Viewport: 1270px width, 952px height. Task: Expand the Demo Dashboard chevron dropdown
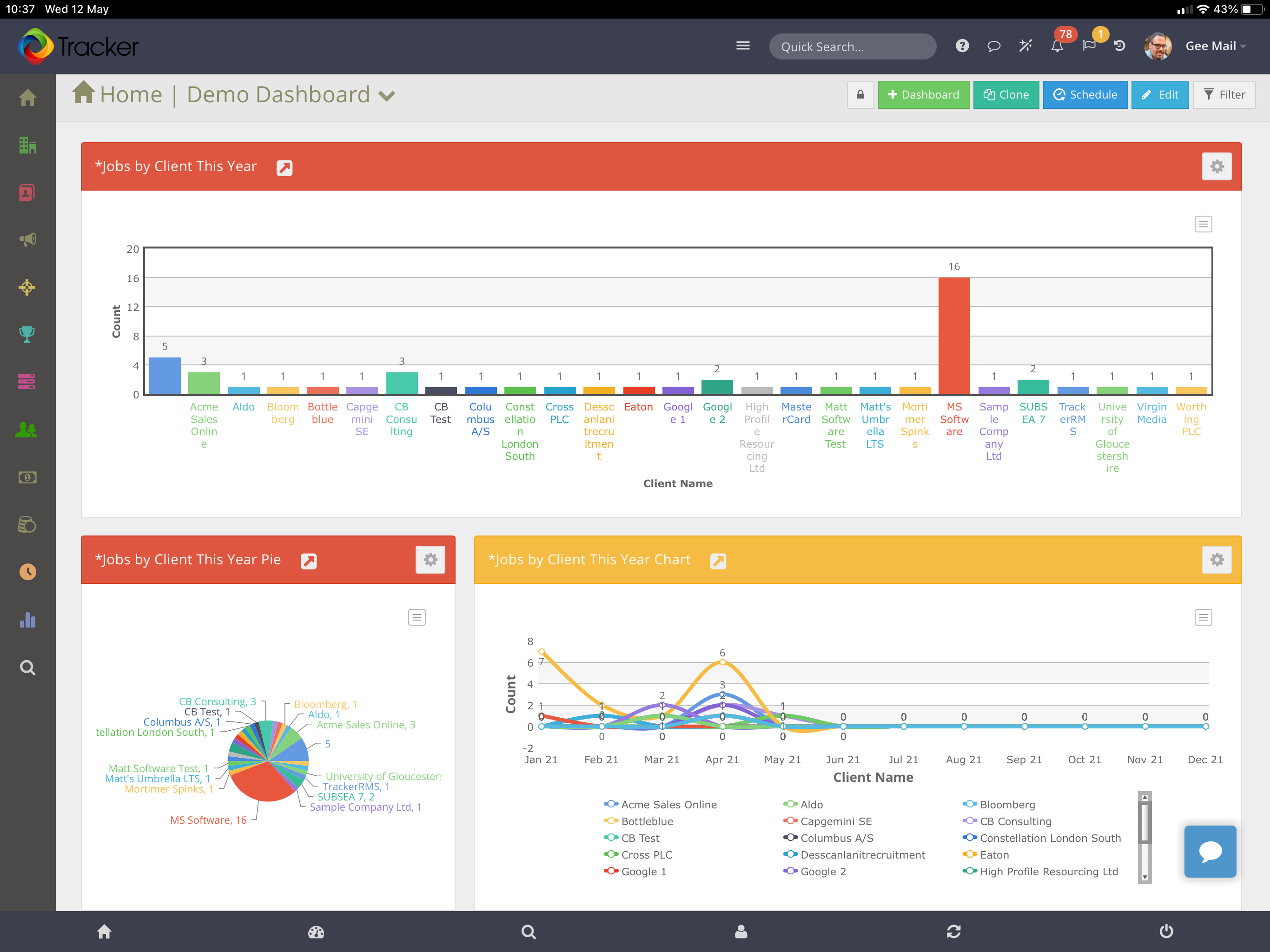click(387, 96)
